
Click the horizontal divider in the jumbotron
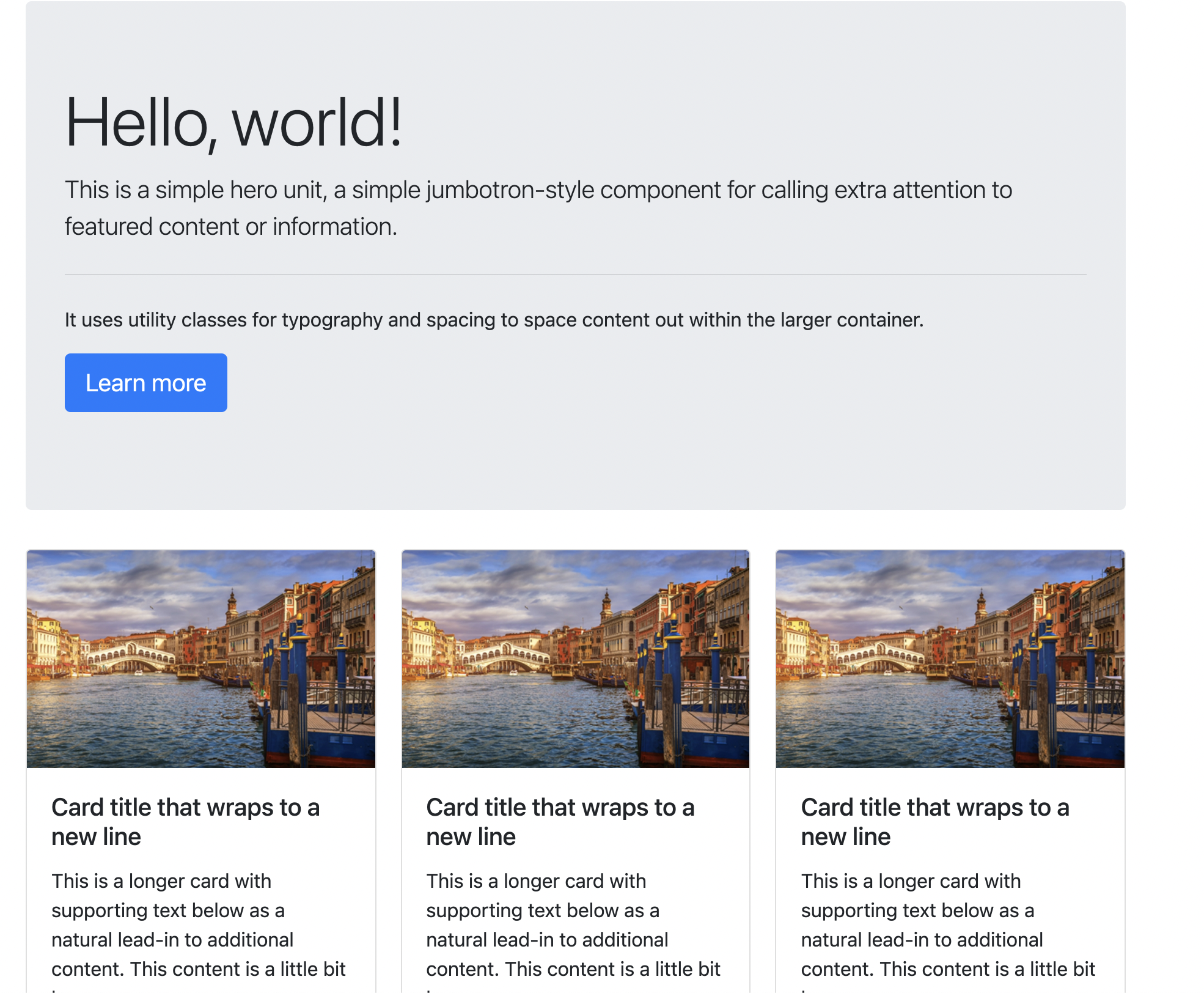pyautogui.click(x=575, y=275)
